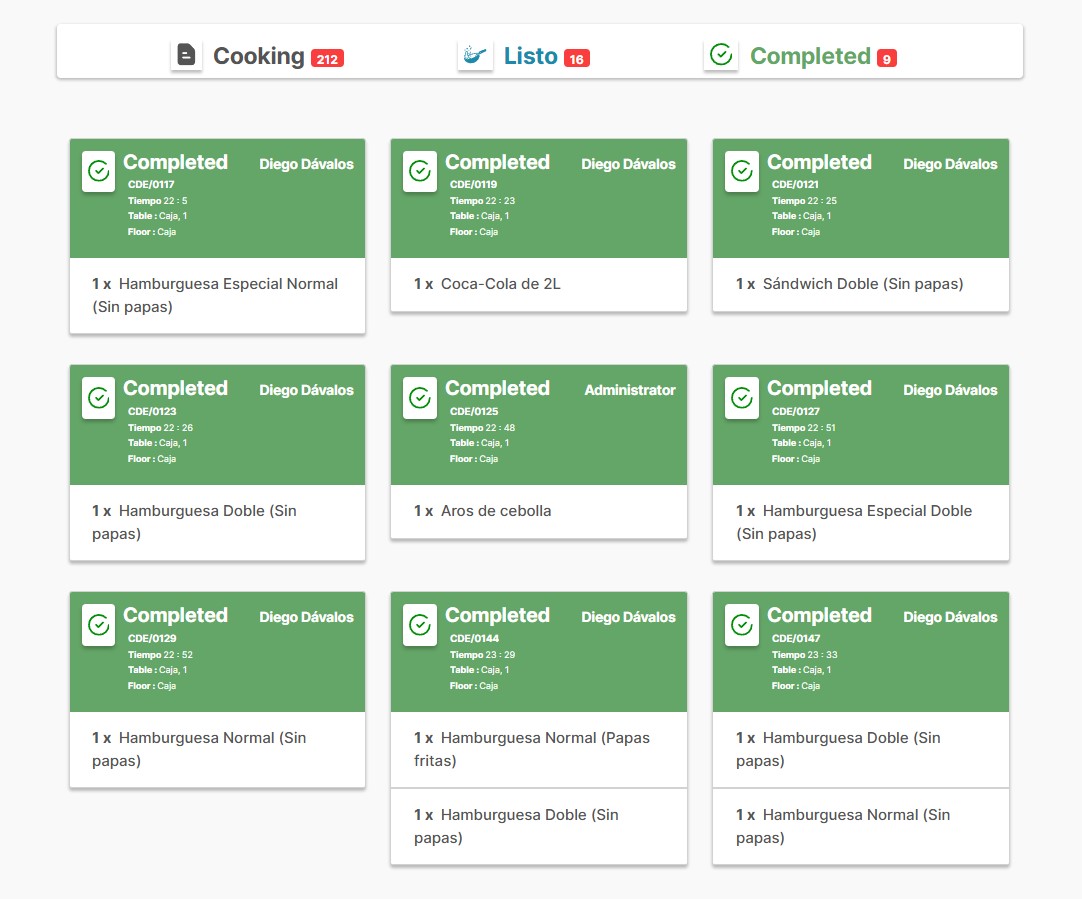Click the 16 badge next to Listo
Screen dimensions: 1082x899
coord(576,59)
